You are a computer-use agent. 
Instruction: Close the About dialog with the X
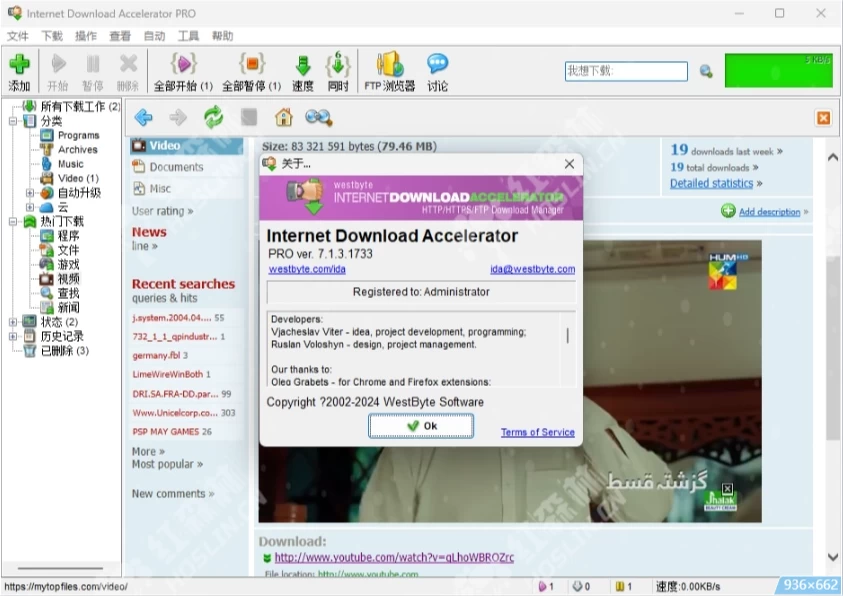pos(569,164)
